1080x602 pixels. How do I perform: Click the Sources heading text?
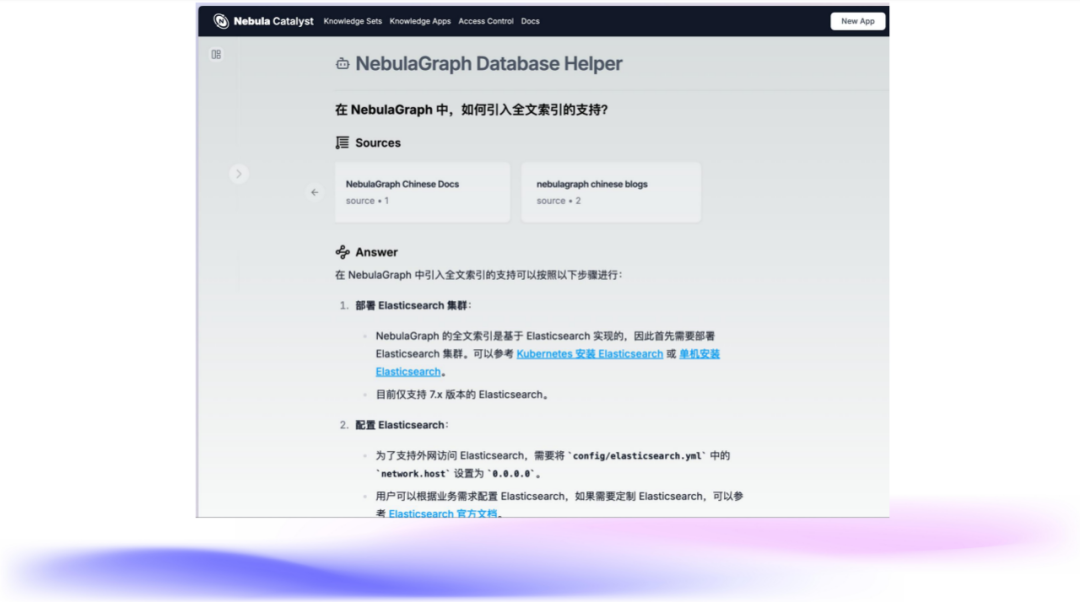378,143
